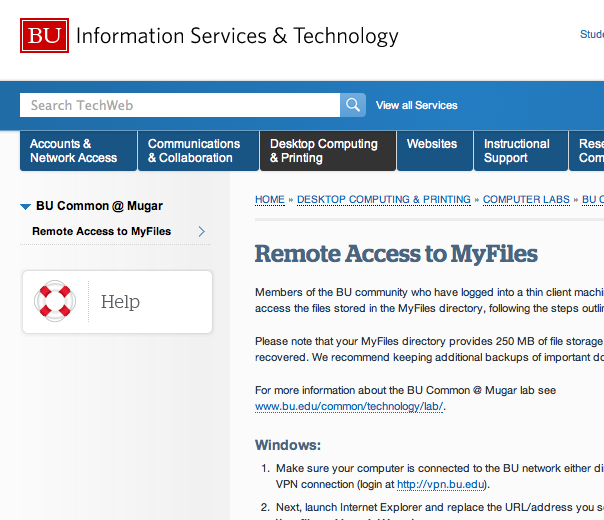This screenshot has width=604, height=520.
Task: Collapse the BU Common @ Mugar triangle
Action: pos(25,207)
